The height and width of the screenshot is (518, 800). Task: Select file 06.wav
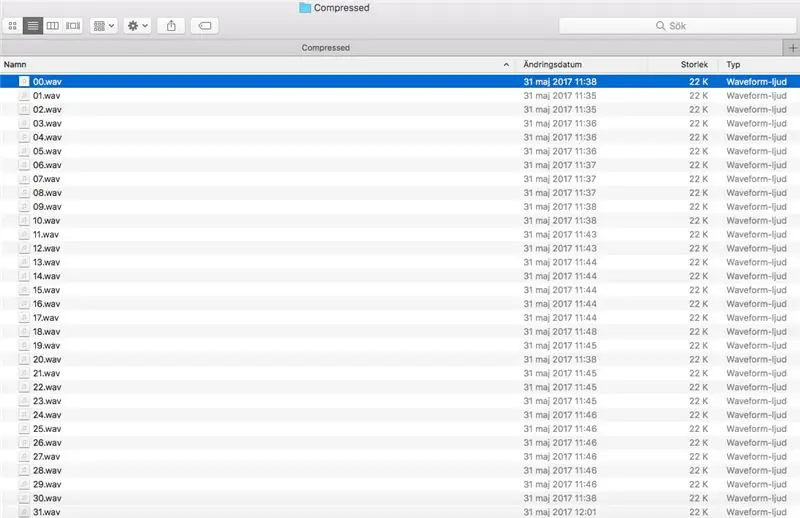(400, 165)
